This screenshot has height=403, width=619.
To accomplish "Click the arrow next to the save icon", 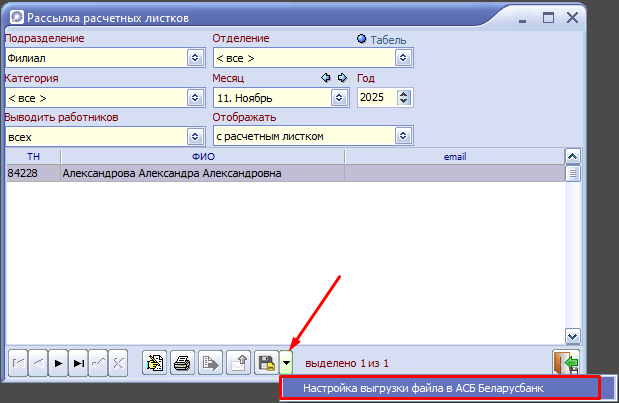I will [x=287, y=363].
